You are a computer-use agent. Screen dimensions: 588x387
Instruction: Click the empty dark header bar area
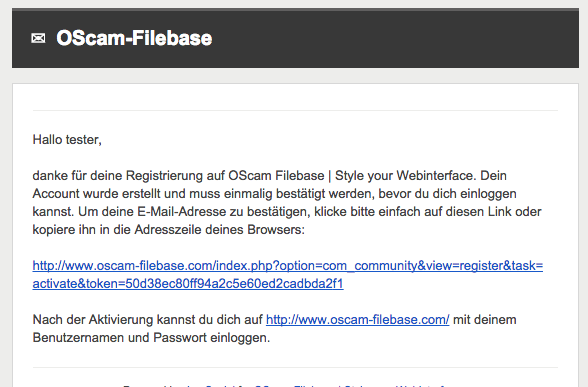(x=394, y=38)
